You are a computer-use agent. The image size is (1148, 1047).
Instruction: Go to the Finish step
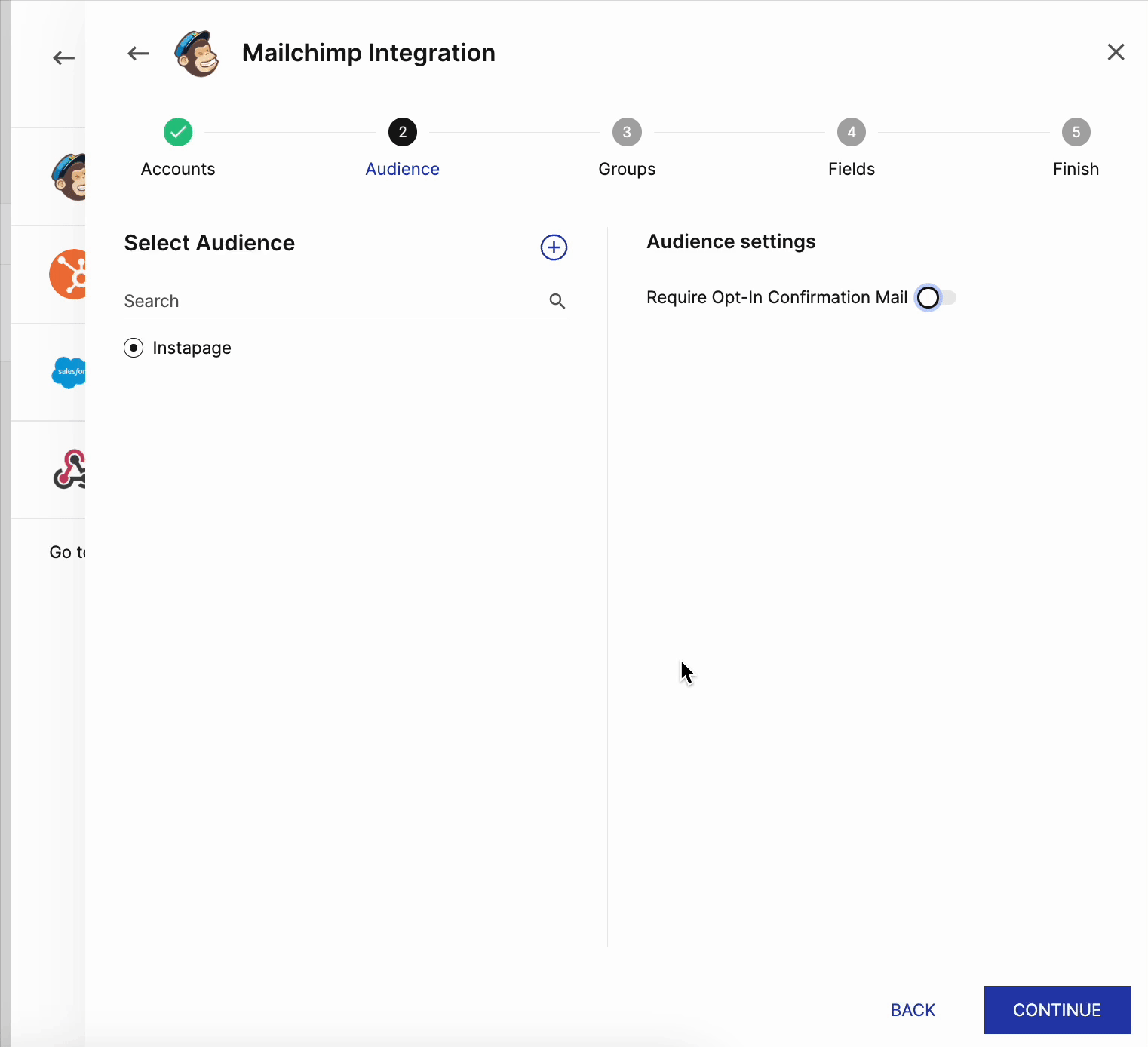1076,132
